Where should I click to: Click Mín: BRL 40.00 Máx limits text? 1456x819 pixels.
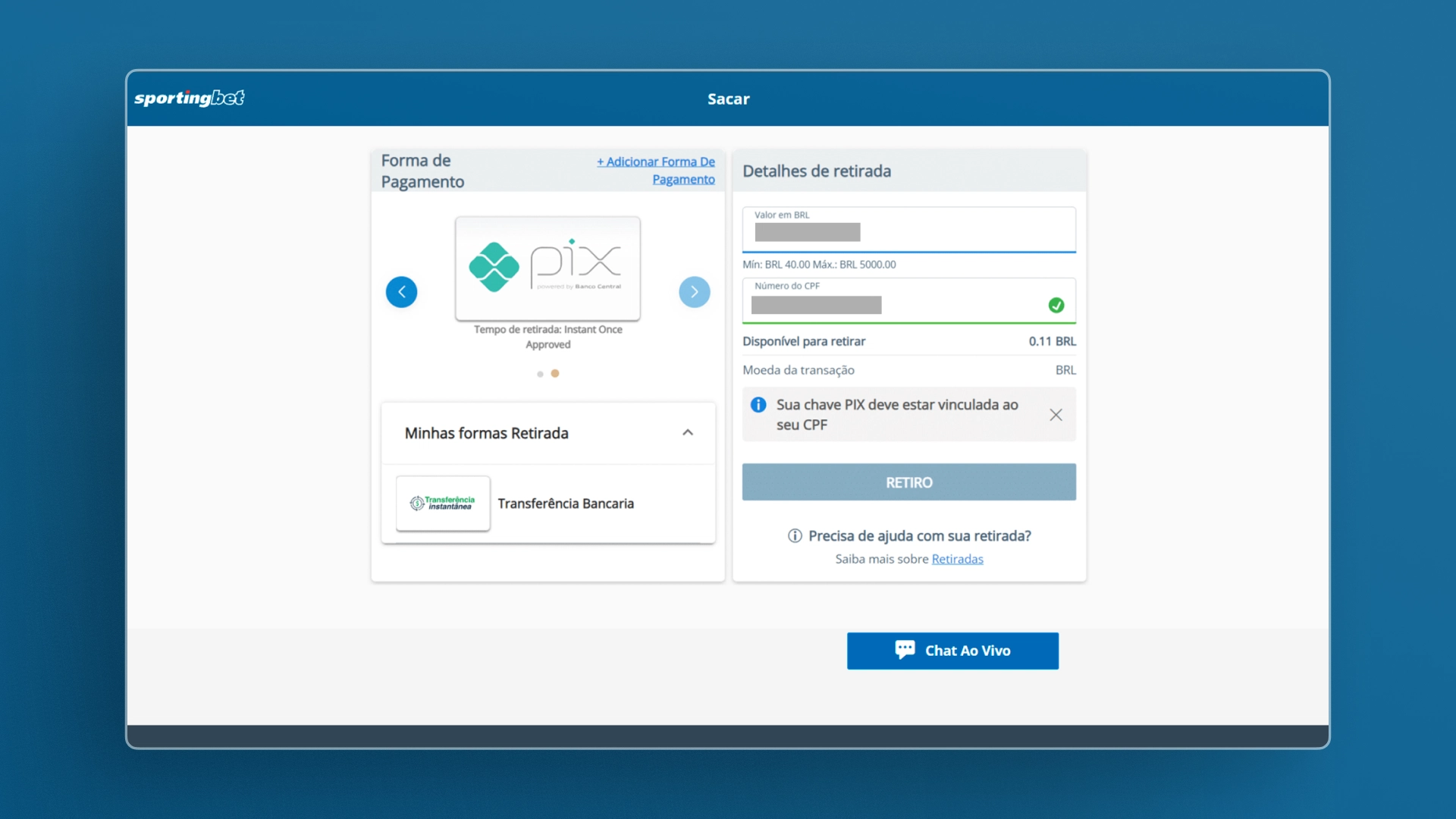819,265
